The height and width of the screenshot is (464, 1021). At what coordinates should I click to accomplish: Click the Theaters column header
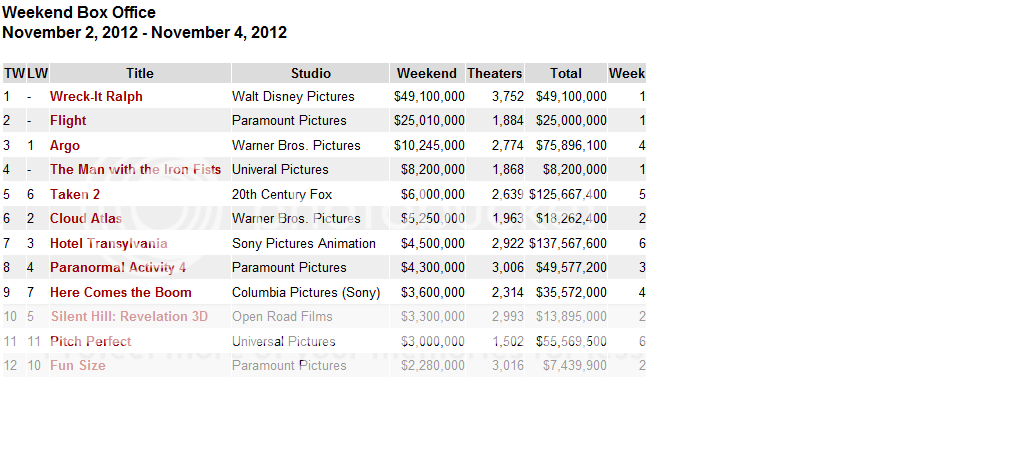pos(495,73)
